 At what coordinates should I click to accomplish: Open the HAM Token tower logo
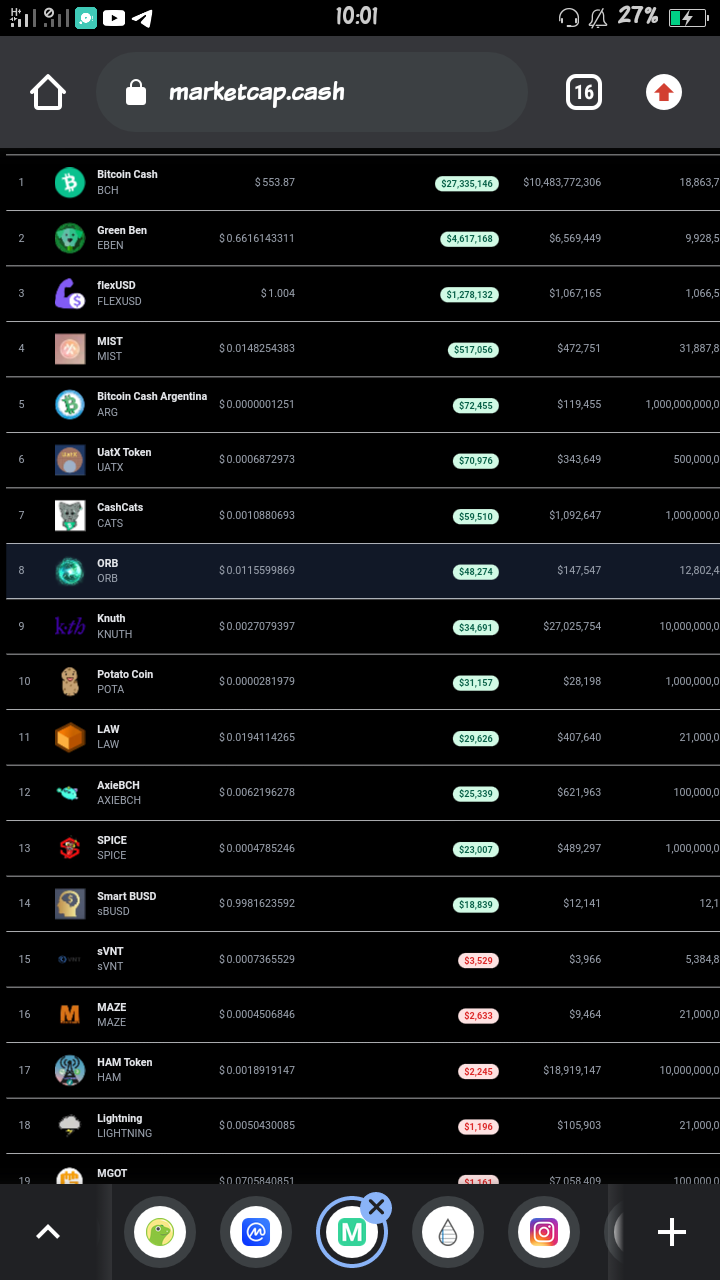[x=70, y=1070]
